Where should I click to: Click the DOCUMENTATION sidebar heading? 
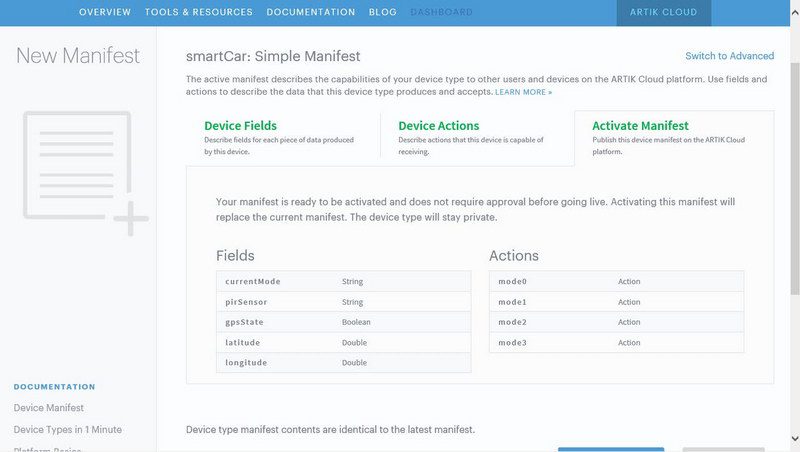pos(55,387)
